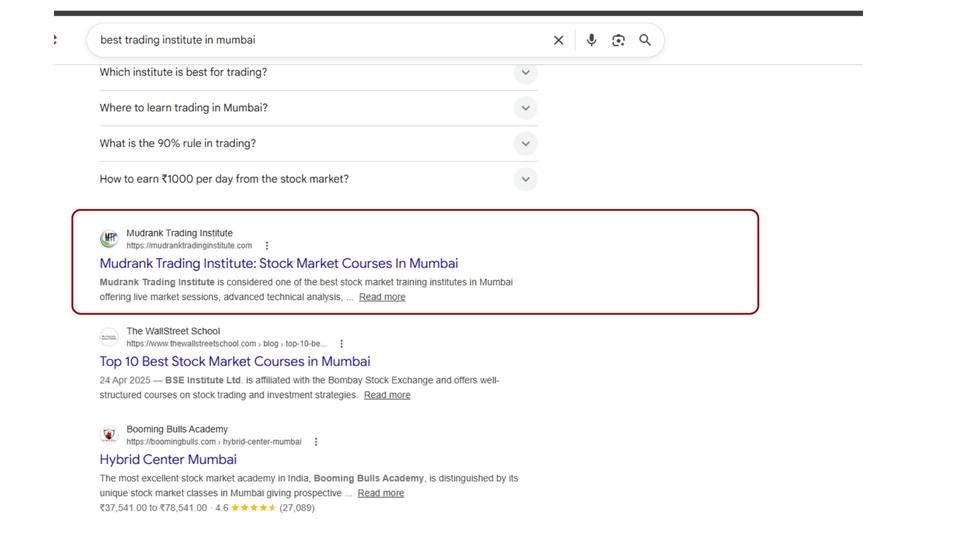The image size is (960, 540).
Task: Click the Google logo beside the search box
Action: pos(55,40)
